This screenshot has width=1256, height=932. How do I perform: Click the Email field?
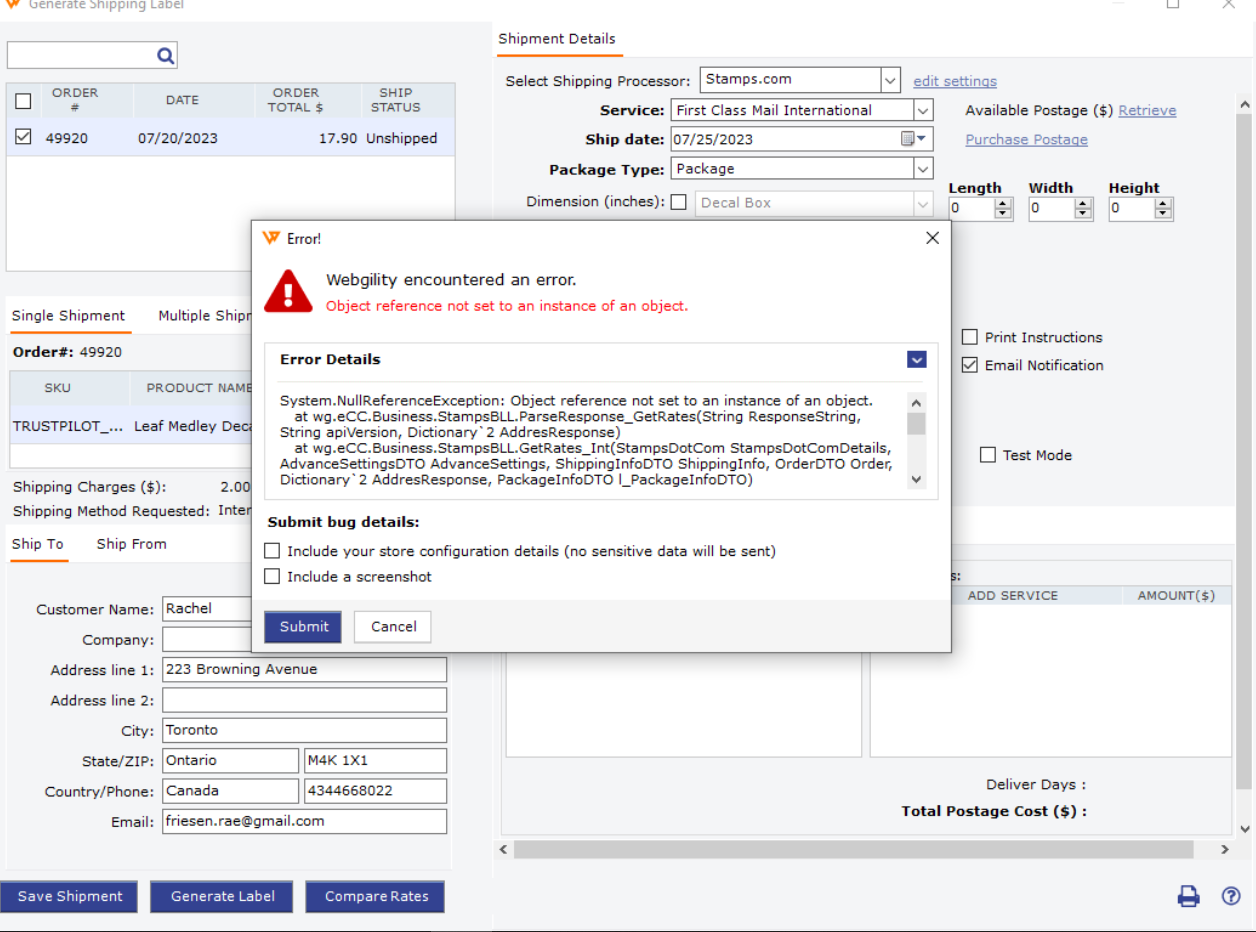point(304,821)
